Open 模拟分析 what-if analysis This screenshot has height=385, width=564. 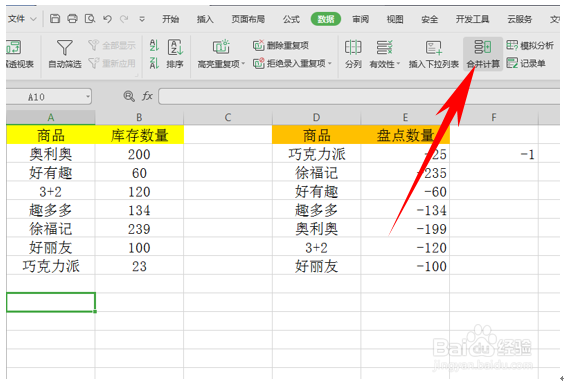(x=530, y=45)
